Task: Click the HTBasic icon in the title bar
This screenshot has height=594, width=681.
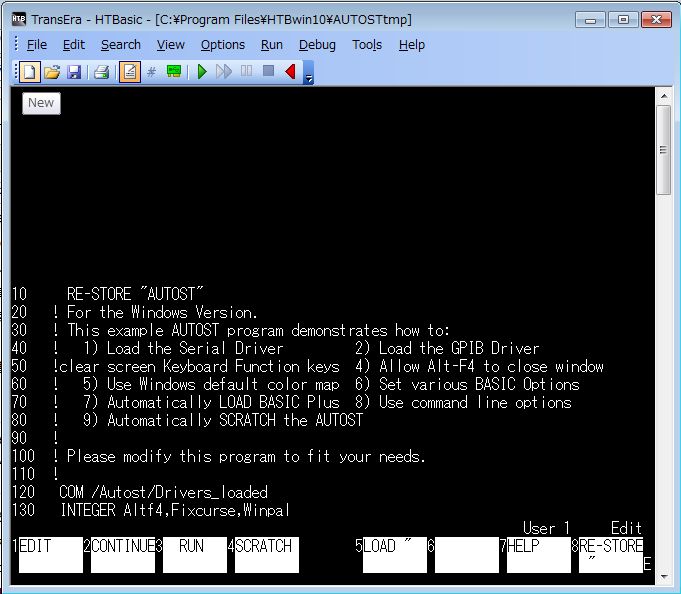Action: pyautogui.click(x=18, y=19)
